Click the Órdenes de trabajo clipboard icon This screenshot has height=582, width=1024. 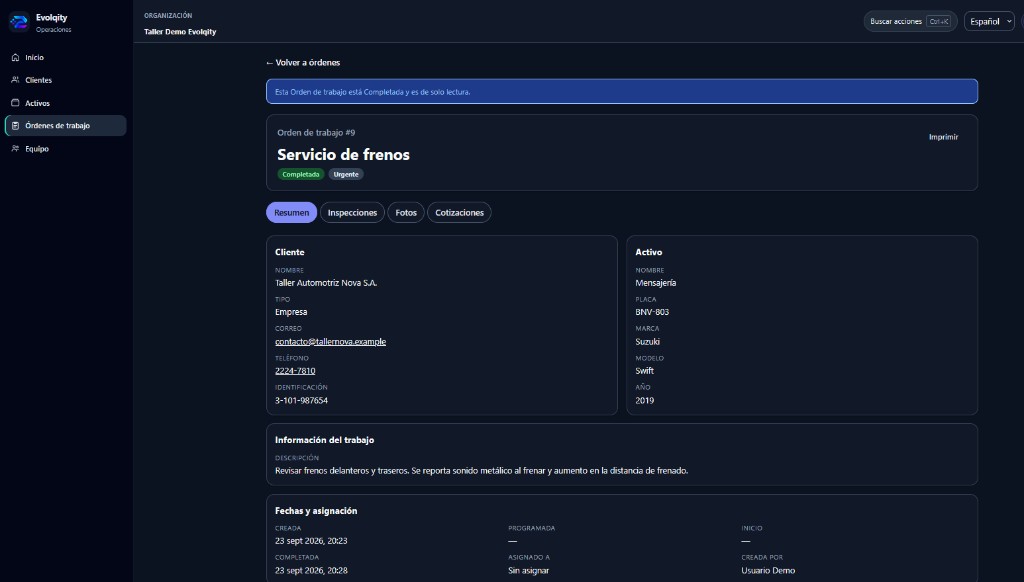[x=16, y=125]
